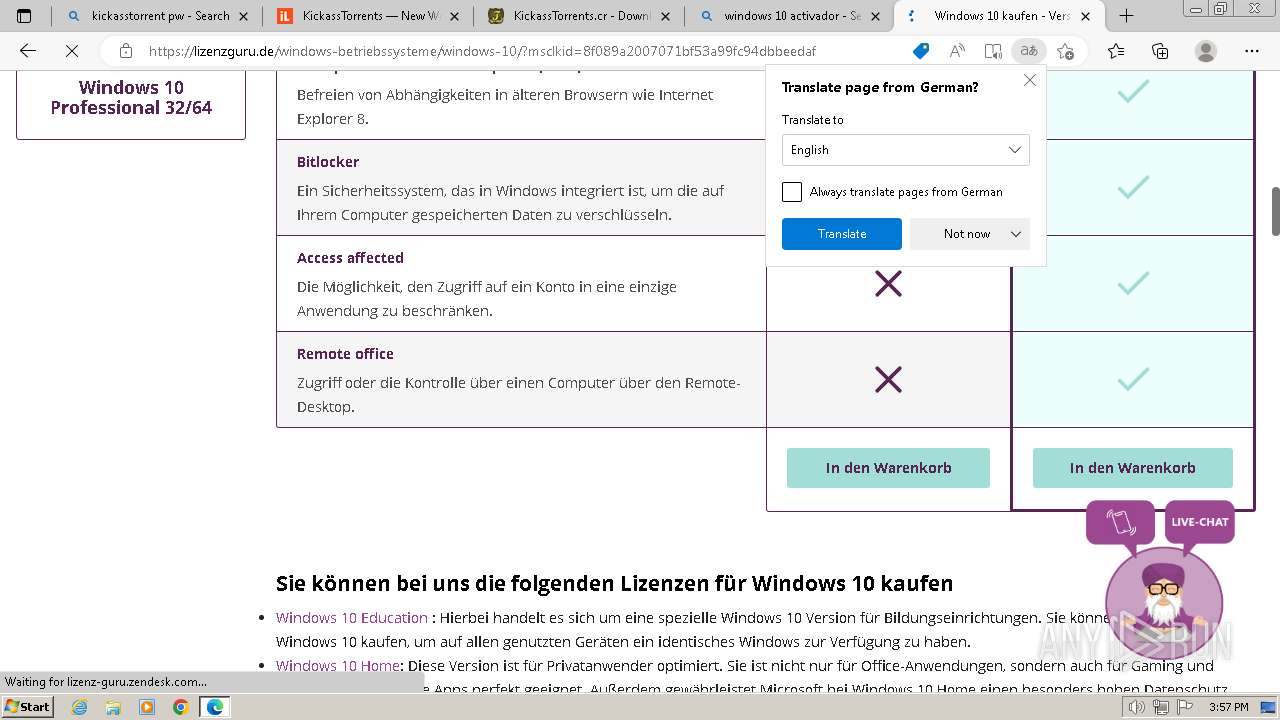
Task: Click the phone callback bubble icon
Action: (1121, 523)
